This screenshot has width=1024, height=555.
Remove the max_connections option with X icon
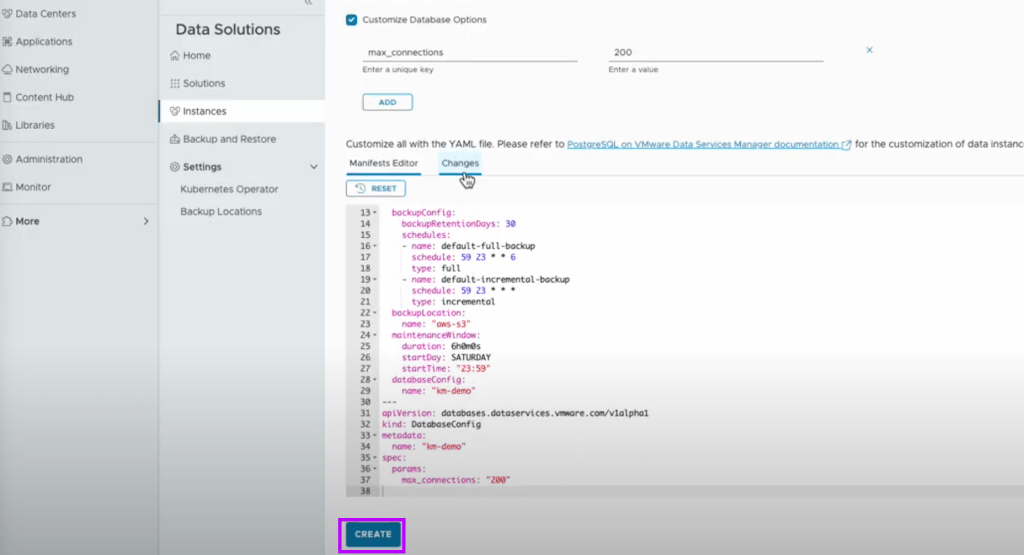click(x=869, y=50)
